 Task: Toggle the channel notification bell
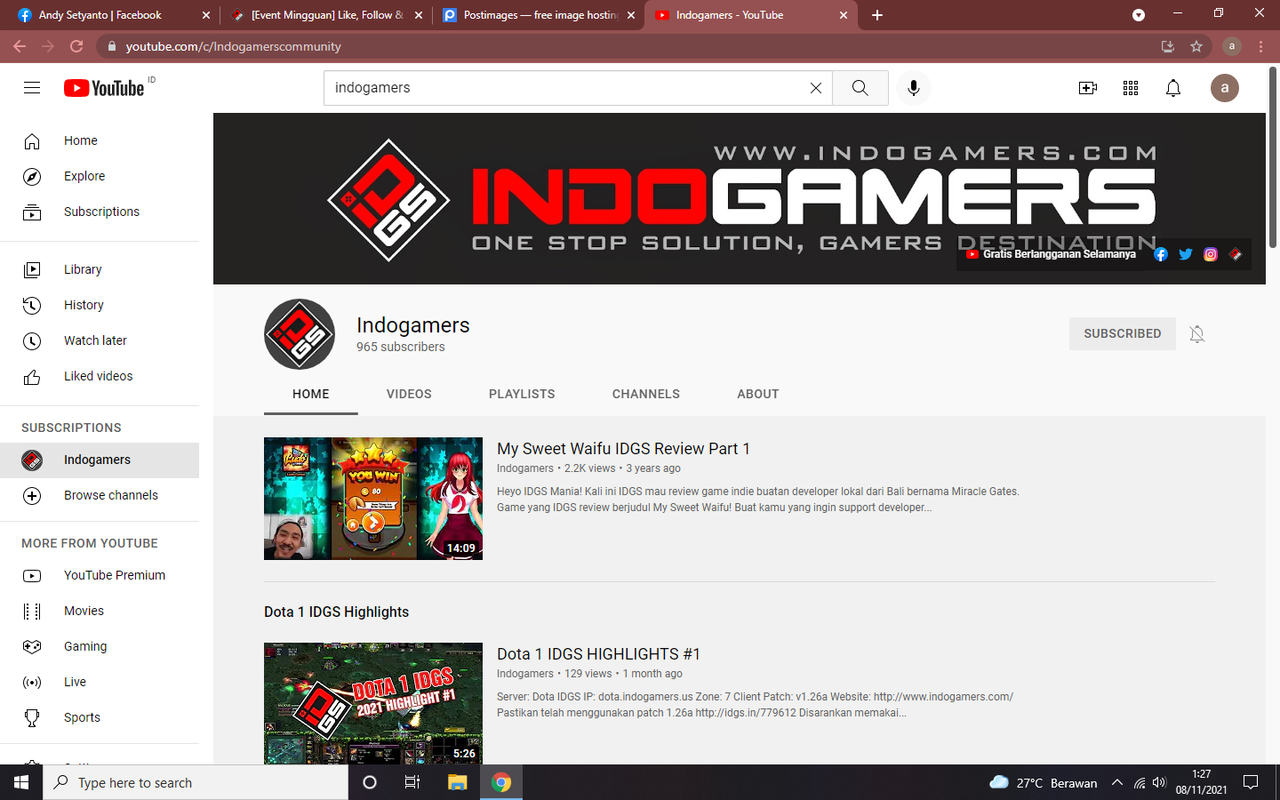(x=1197, y=334)
